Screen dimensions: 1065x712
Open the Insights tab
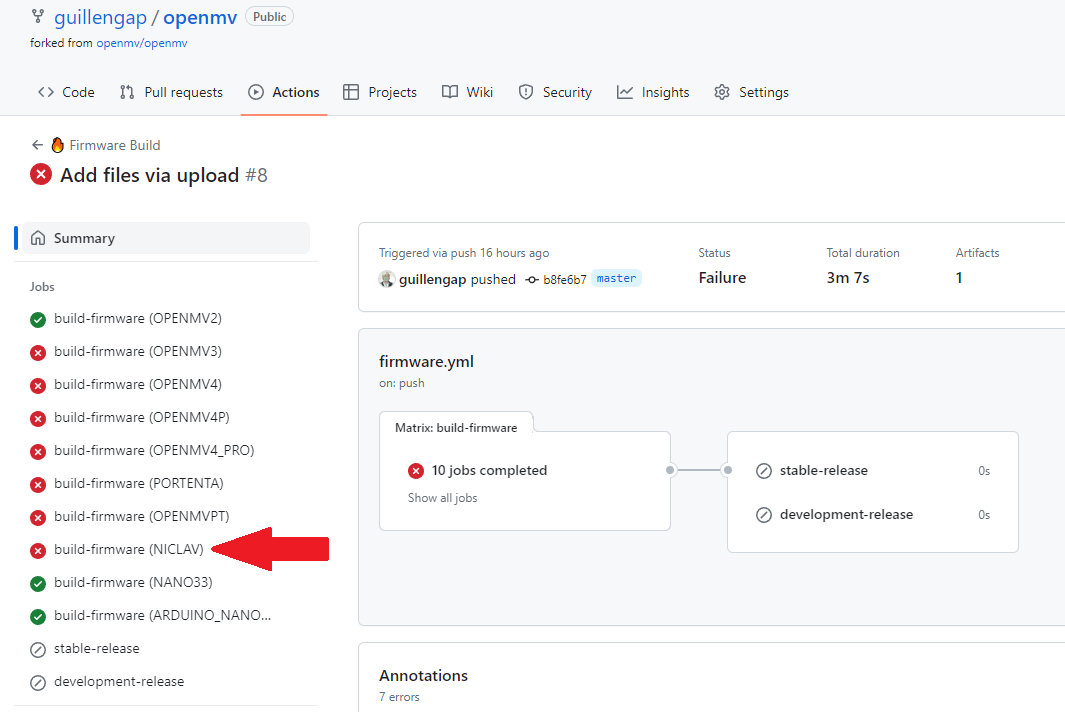[x=653, y=92]
